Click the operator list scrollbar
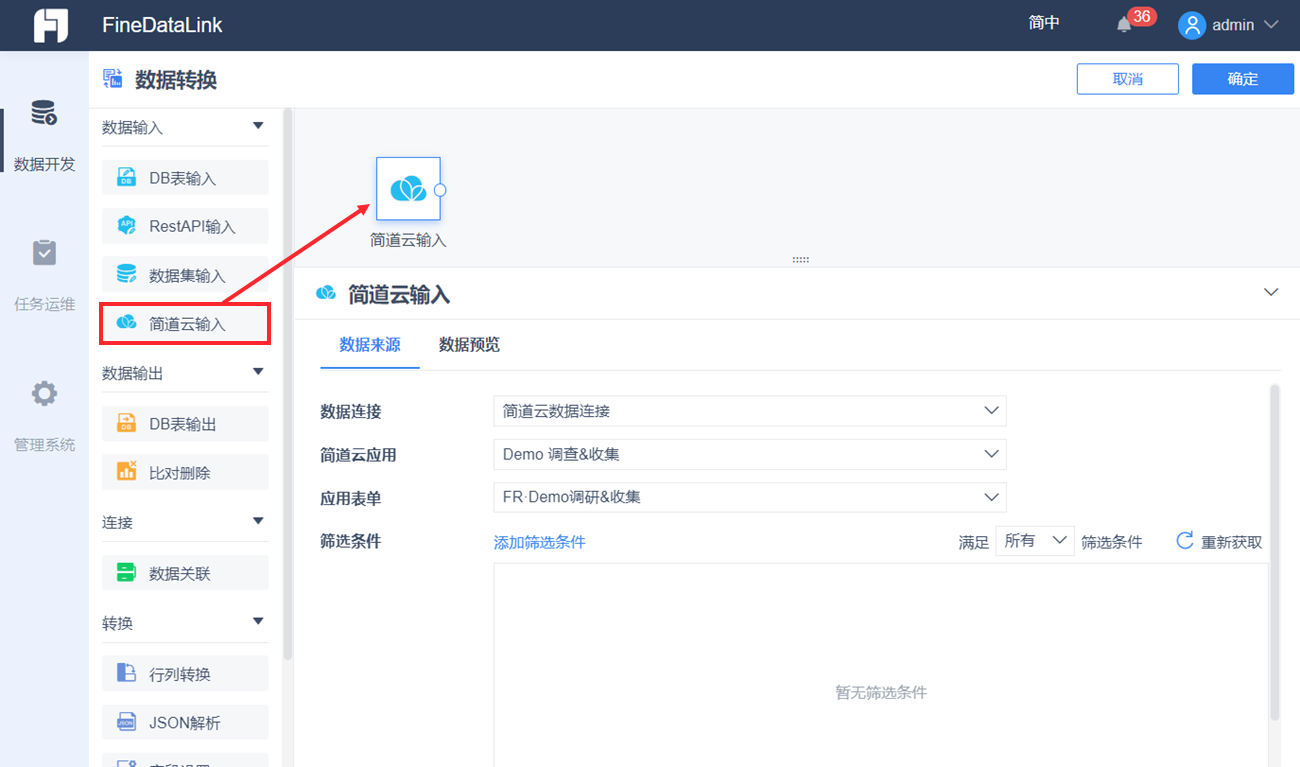1300x767 pixels. pyautogui.click(x=288, y=384)
